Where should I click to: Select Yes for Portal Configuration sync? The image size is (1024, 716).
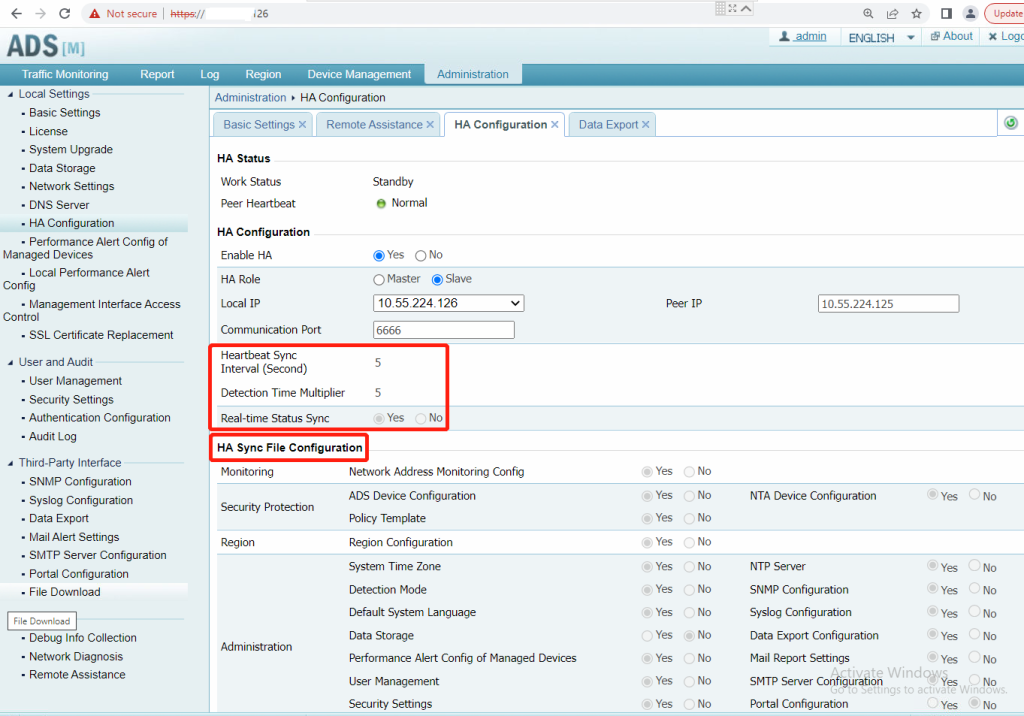[933, 704]
